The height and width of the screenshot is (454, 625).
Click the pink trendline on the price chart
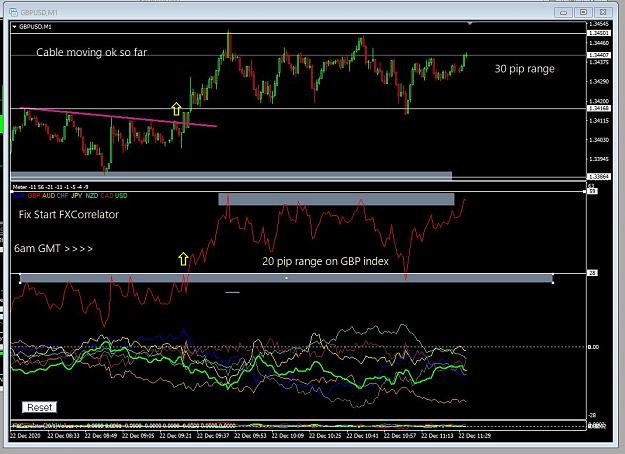point(118,117)
